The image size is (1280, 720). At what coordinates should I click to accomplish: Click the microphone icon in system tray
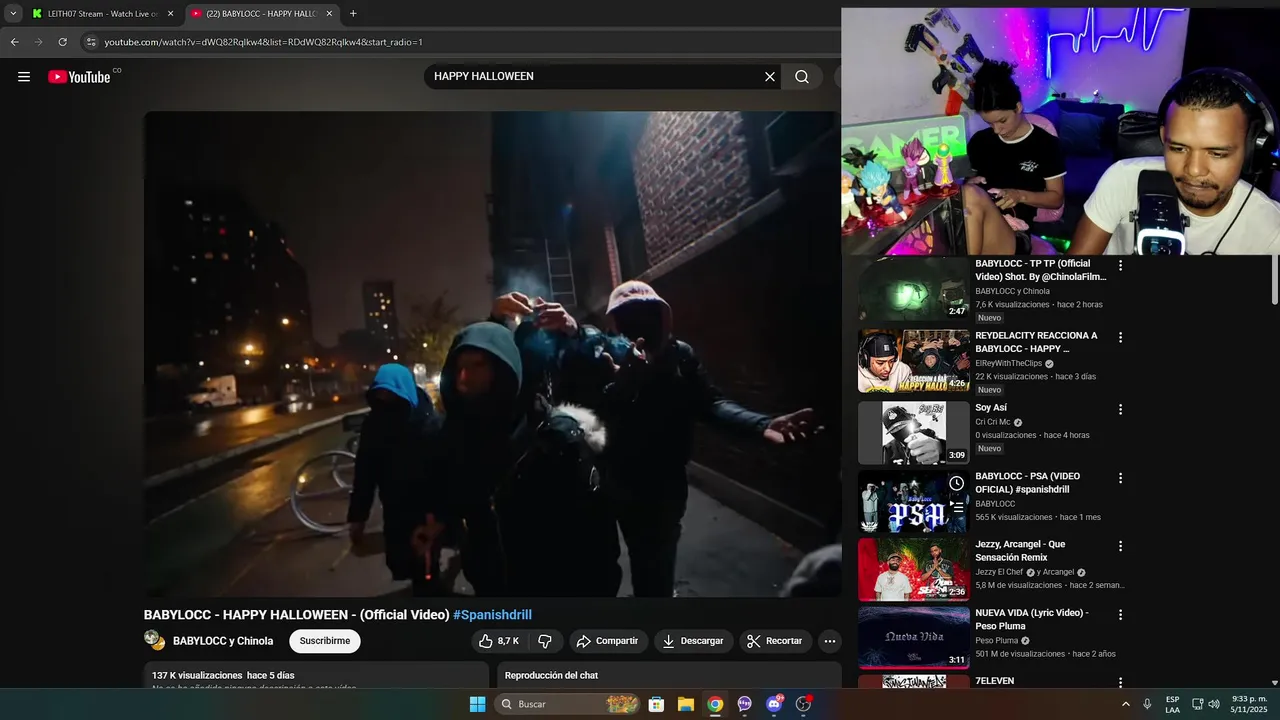[x=1147, y=704]
